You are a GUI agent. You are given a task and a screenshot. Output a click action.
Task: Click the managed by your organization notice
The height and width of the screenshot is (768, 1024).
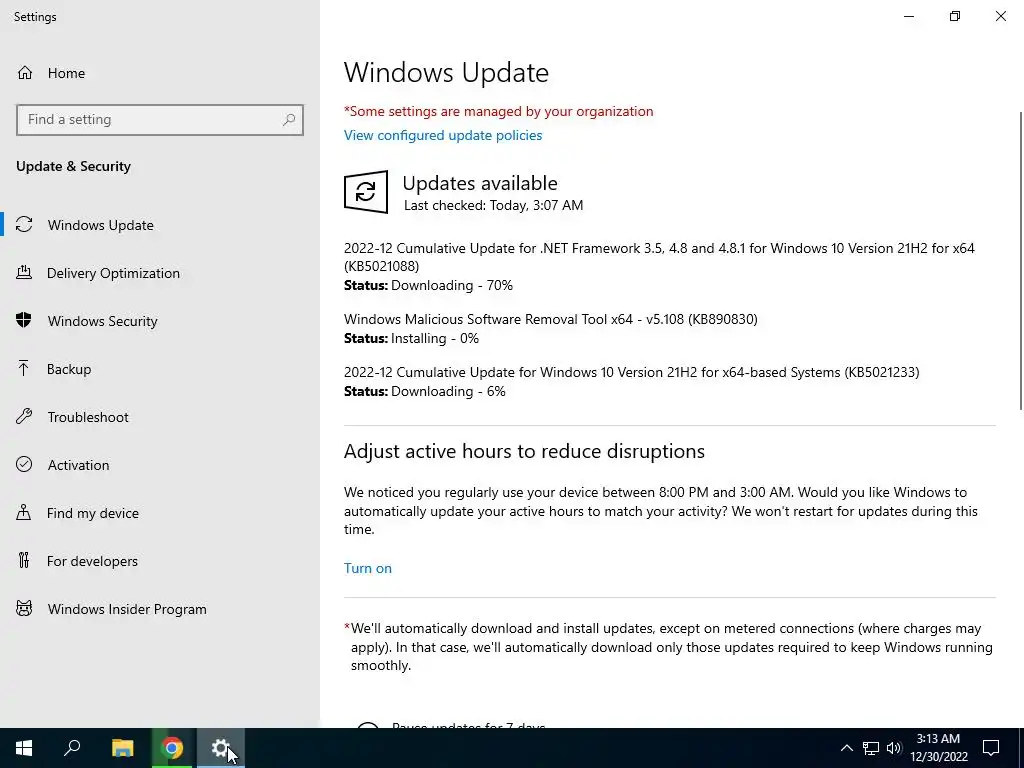tap(498, 111)
